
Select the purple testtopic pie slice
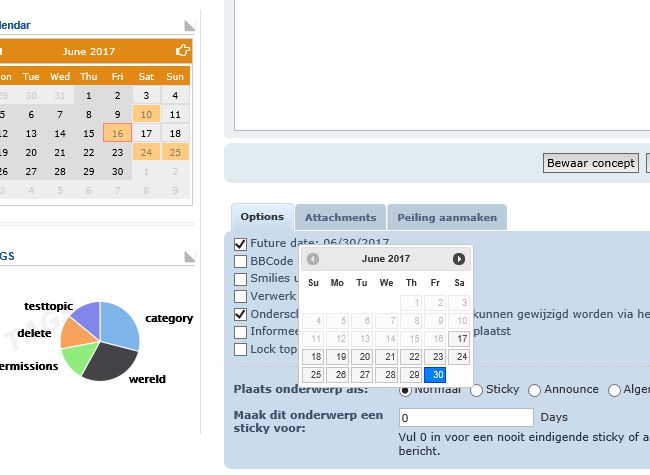click(x=88, y=317)
